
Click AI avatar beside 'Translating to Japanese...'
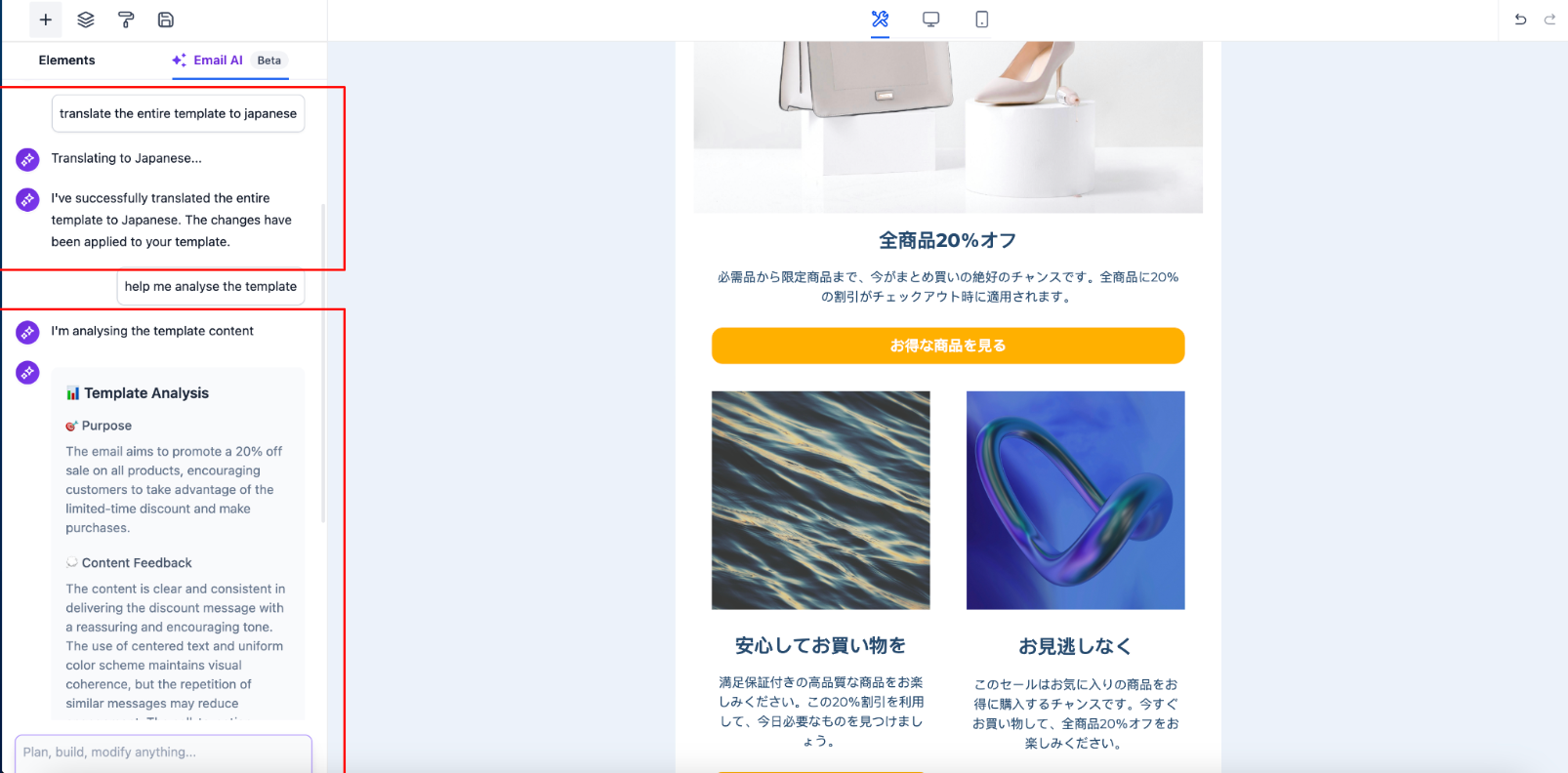click(27, 159)
